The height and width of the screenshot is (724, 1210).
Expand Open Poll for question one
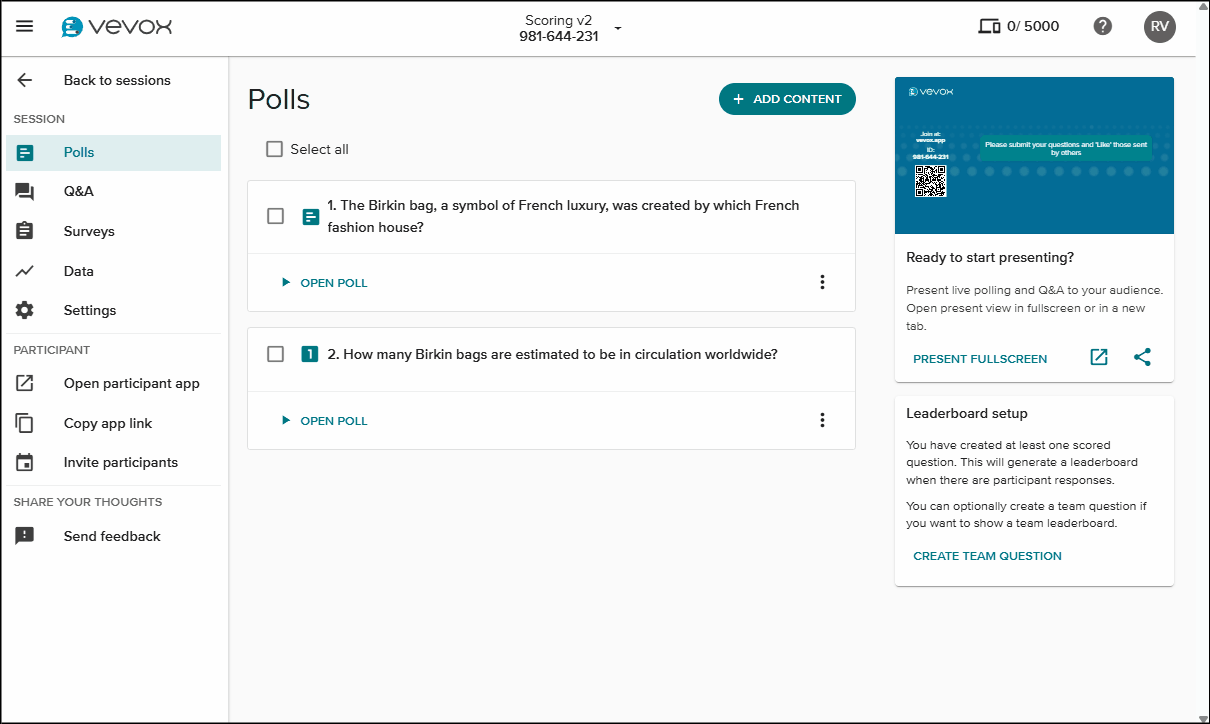pos(324,282)
